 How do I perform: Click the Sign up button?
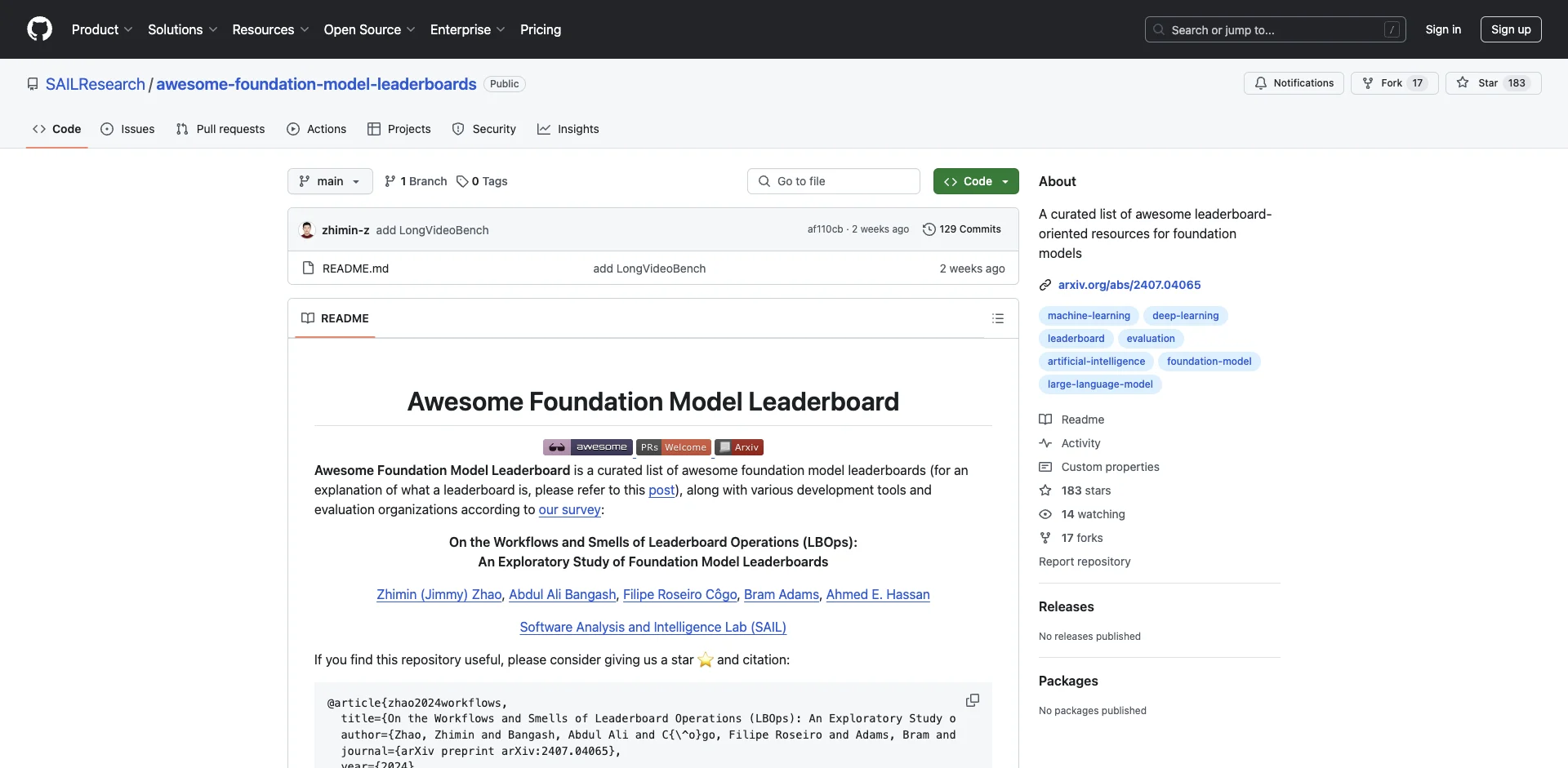point(1511,29)
